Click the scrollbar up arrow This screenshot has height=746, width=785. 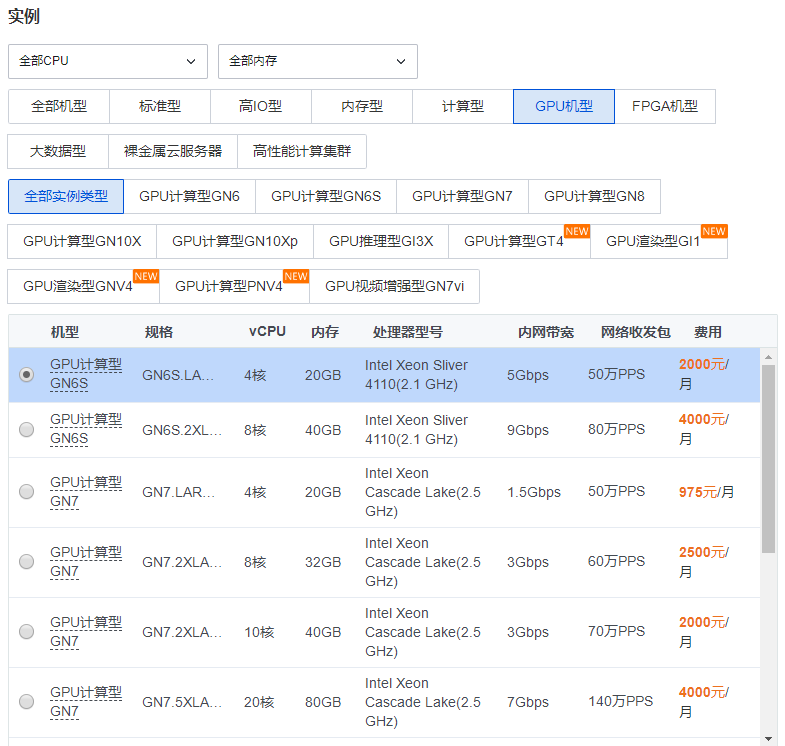click(768, 355)
